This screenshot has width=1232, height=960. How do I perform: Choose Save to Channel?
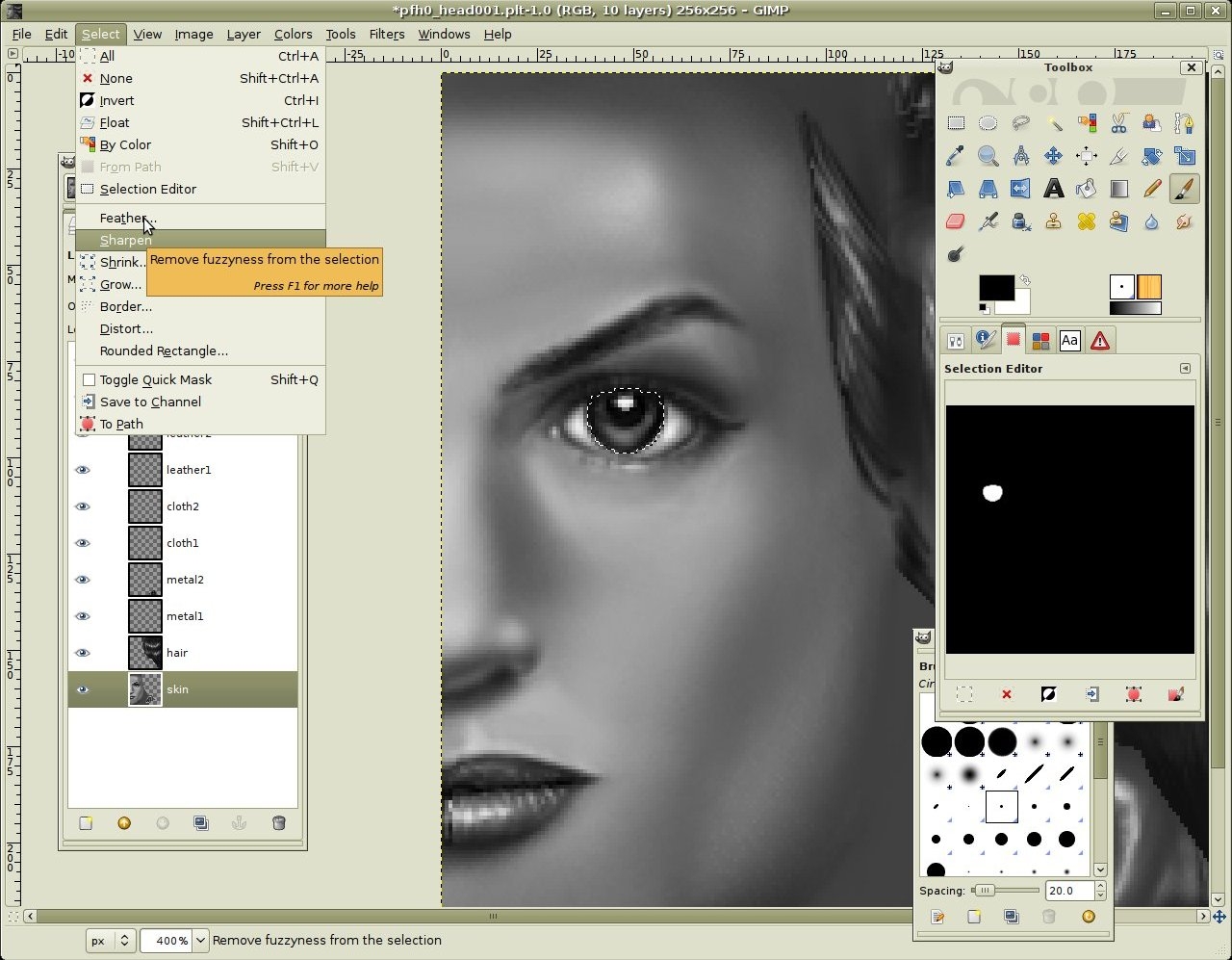[x=150, y=402]
